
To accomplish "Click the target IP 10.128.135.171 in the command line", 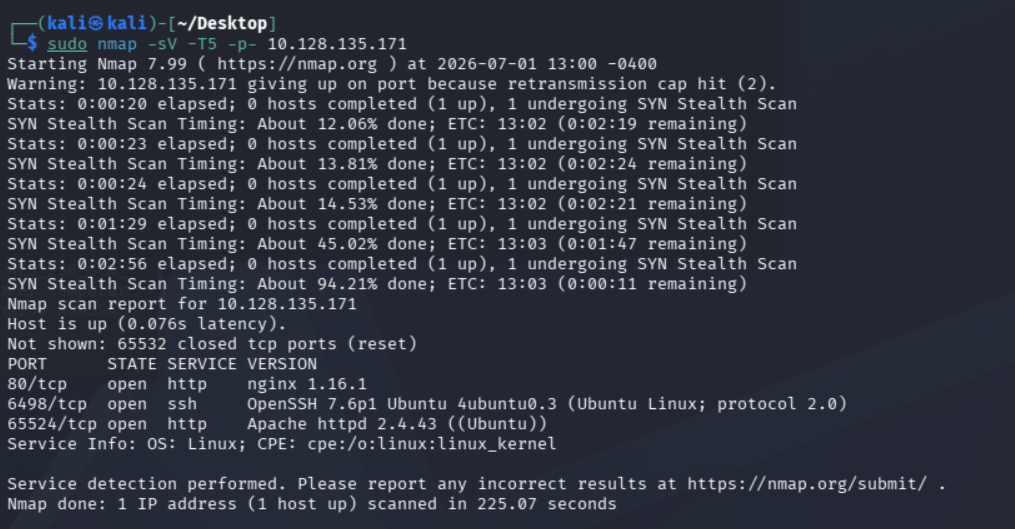I will pyautogui.click(x=337, y=44).
